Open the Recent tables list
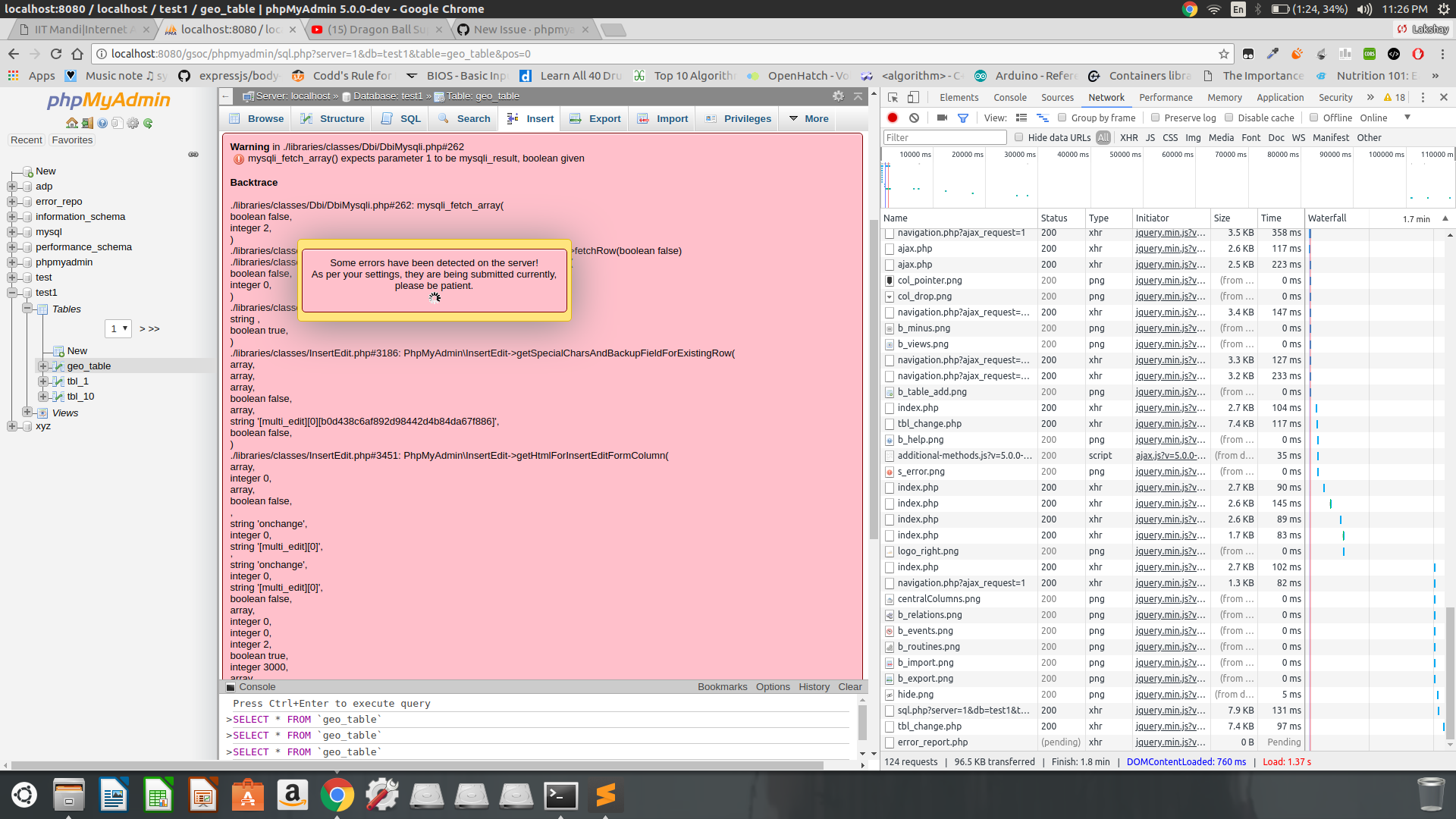The height and width of the screenshot is (819, 1456). pyautogui.click(x=27, y=140)
